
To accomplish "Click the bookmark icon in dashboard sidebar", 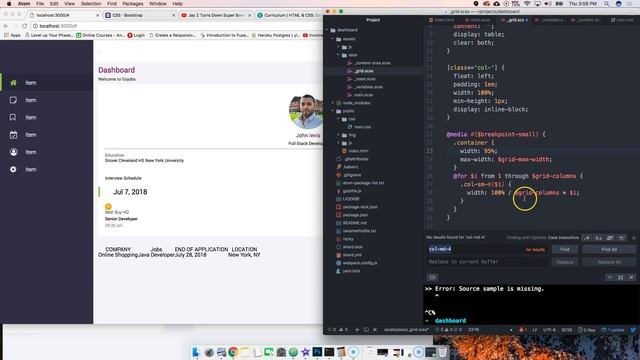I will 13,118.
